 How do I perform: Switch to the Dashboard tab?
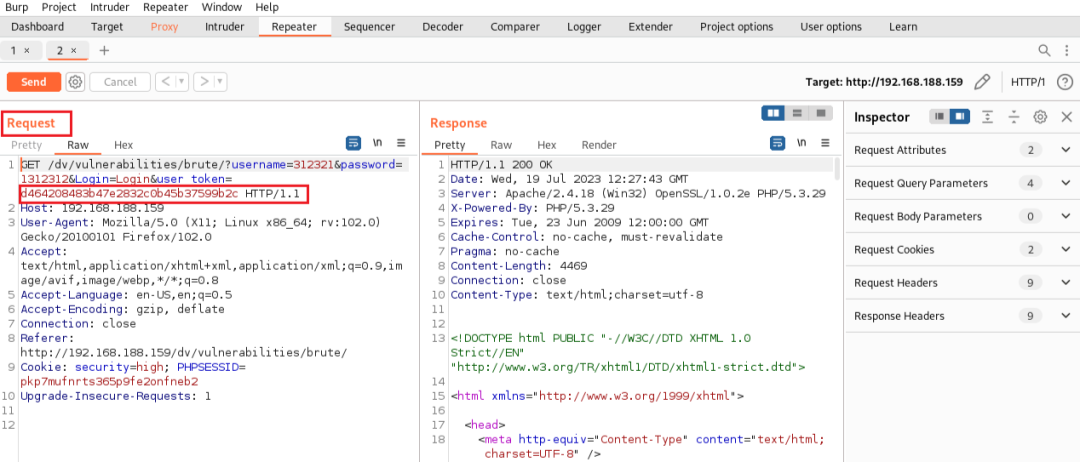tap(38, 27)
